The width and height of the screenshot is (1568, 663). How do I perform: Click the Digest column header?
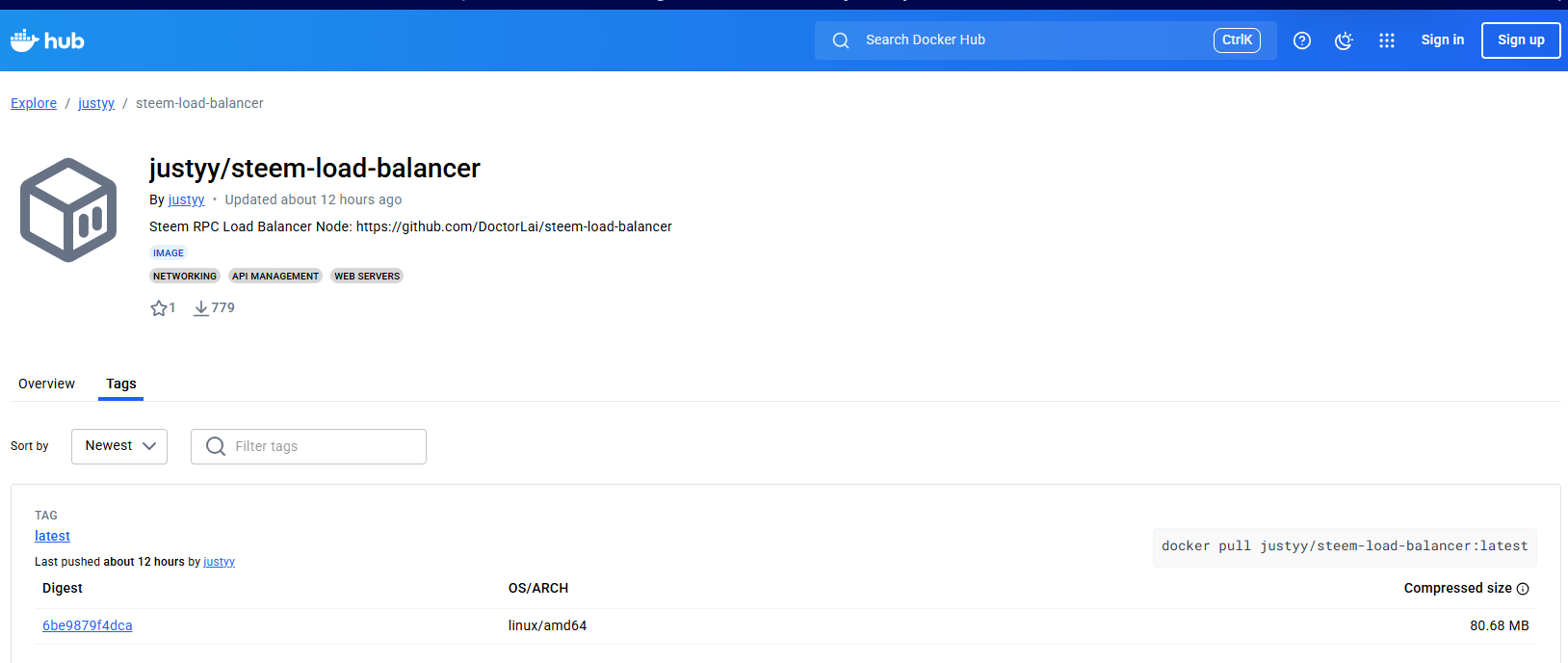(x=63, y=588)
